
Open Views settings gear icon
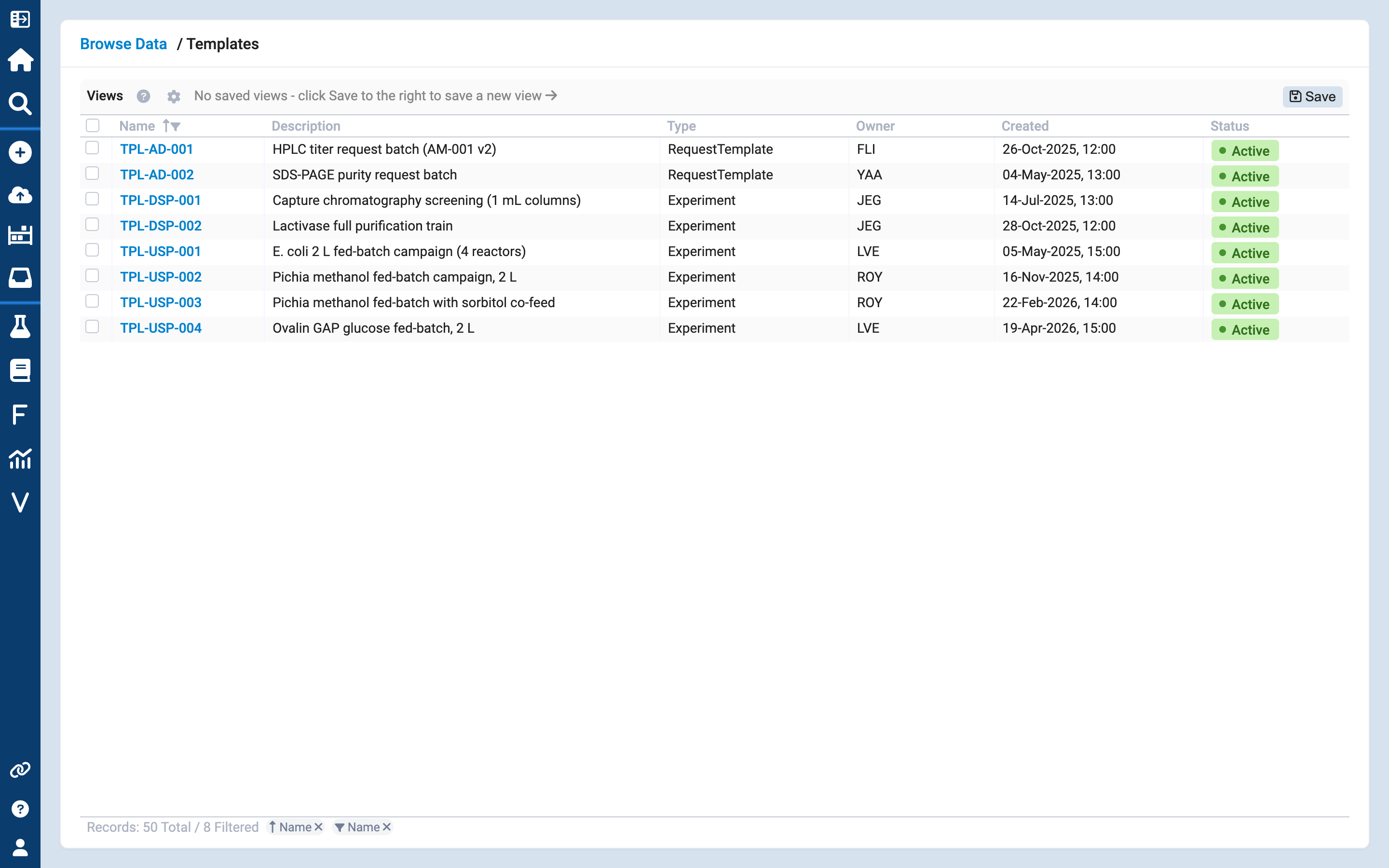tap(173, 96)
